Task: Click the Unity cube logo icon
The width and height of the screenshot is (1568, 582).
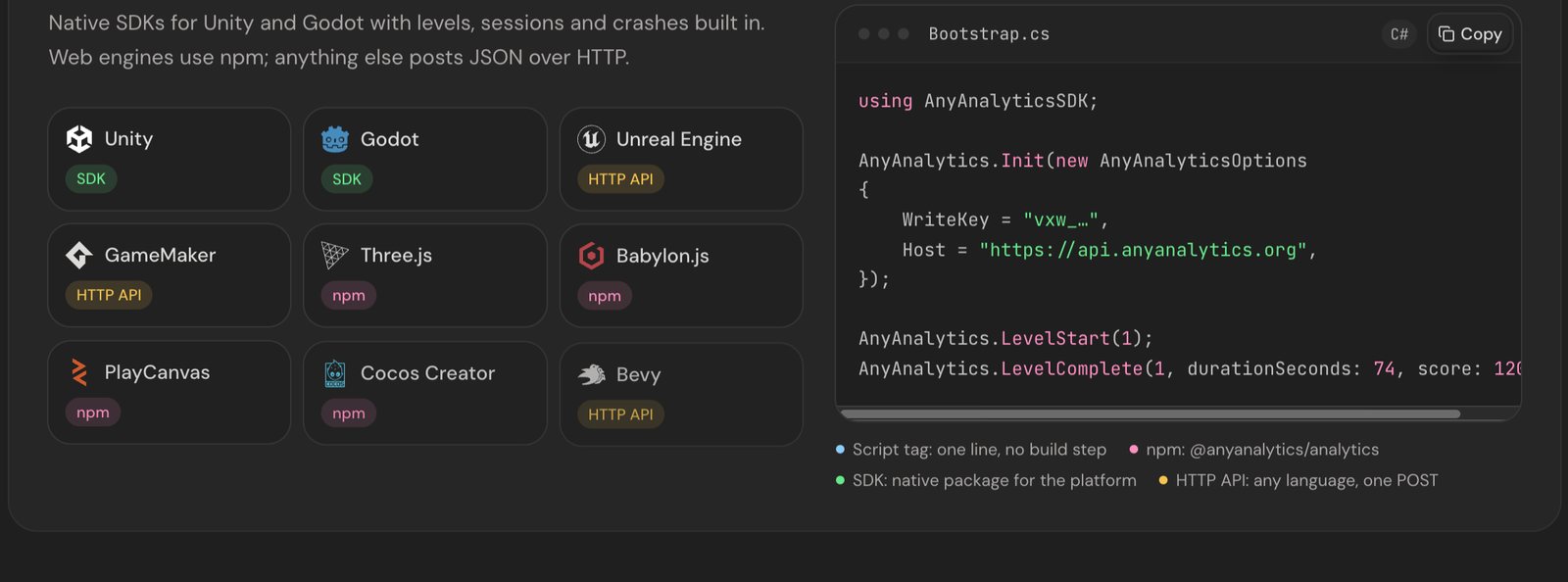Action: click(79, 139)
